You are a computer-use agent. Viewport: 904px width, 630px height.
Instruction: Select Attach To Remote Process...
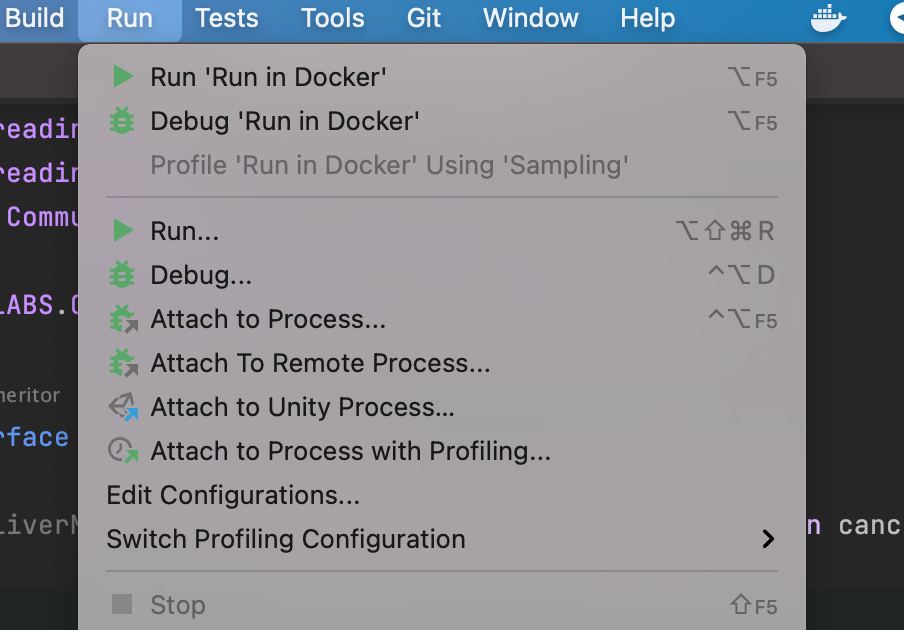click(442, 363)
